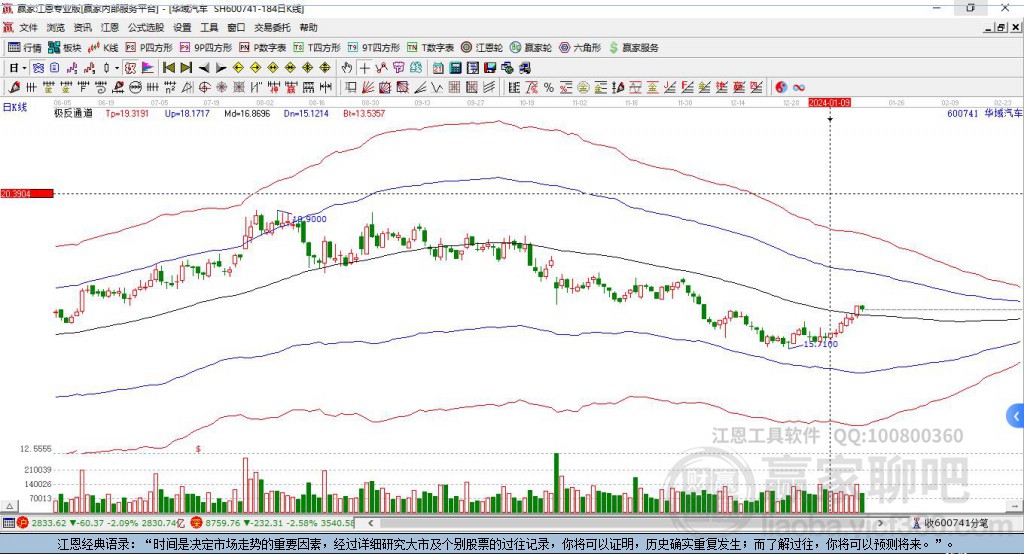Open the calendar date icon
This screenshot has width=1024, height=554.
[438, 68]
